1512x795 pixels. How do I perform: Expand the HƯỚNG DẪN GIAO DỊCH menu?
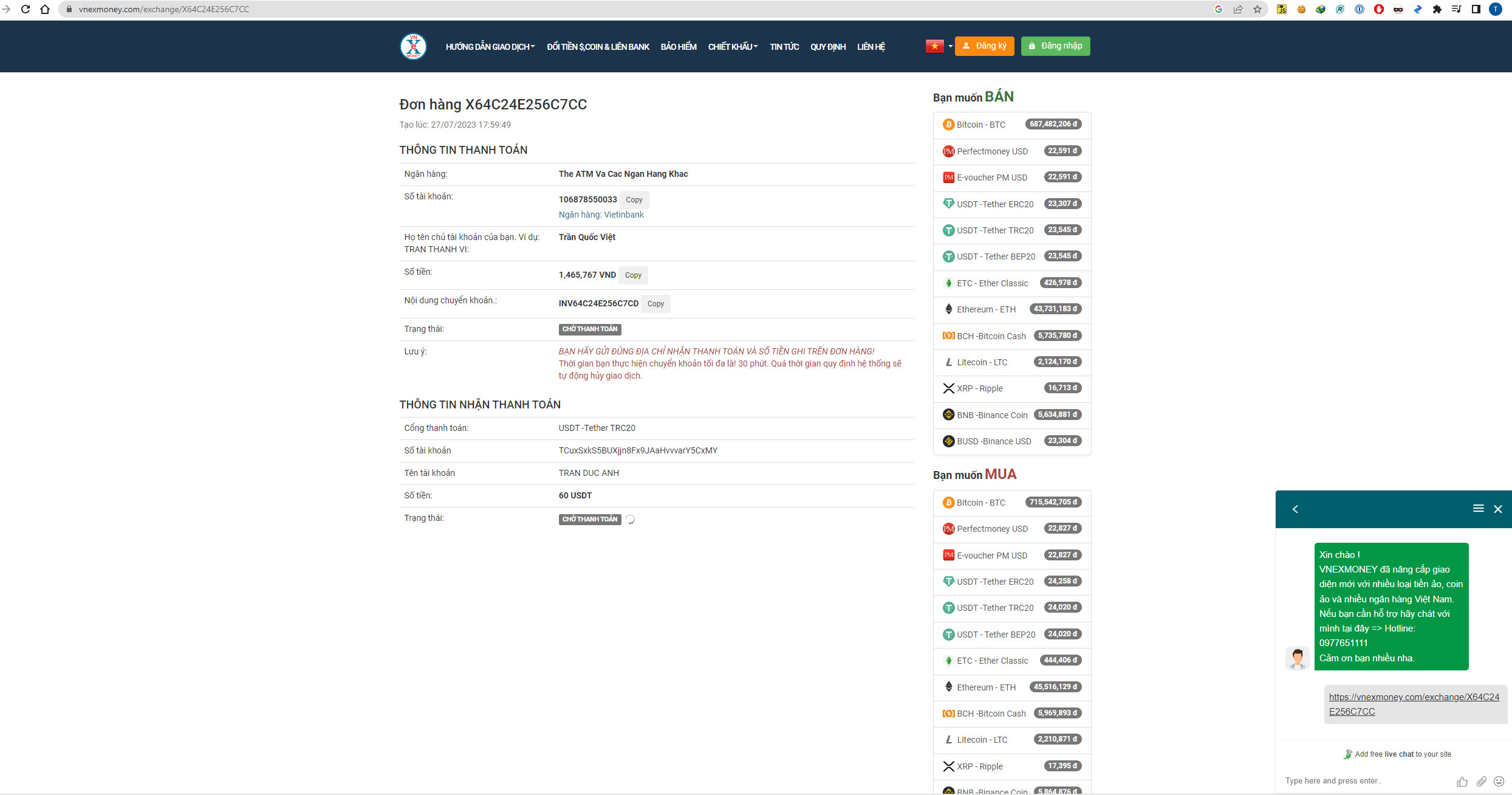coord(490,47)
